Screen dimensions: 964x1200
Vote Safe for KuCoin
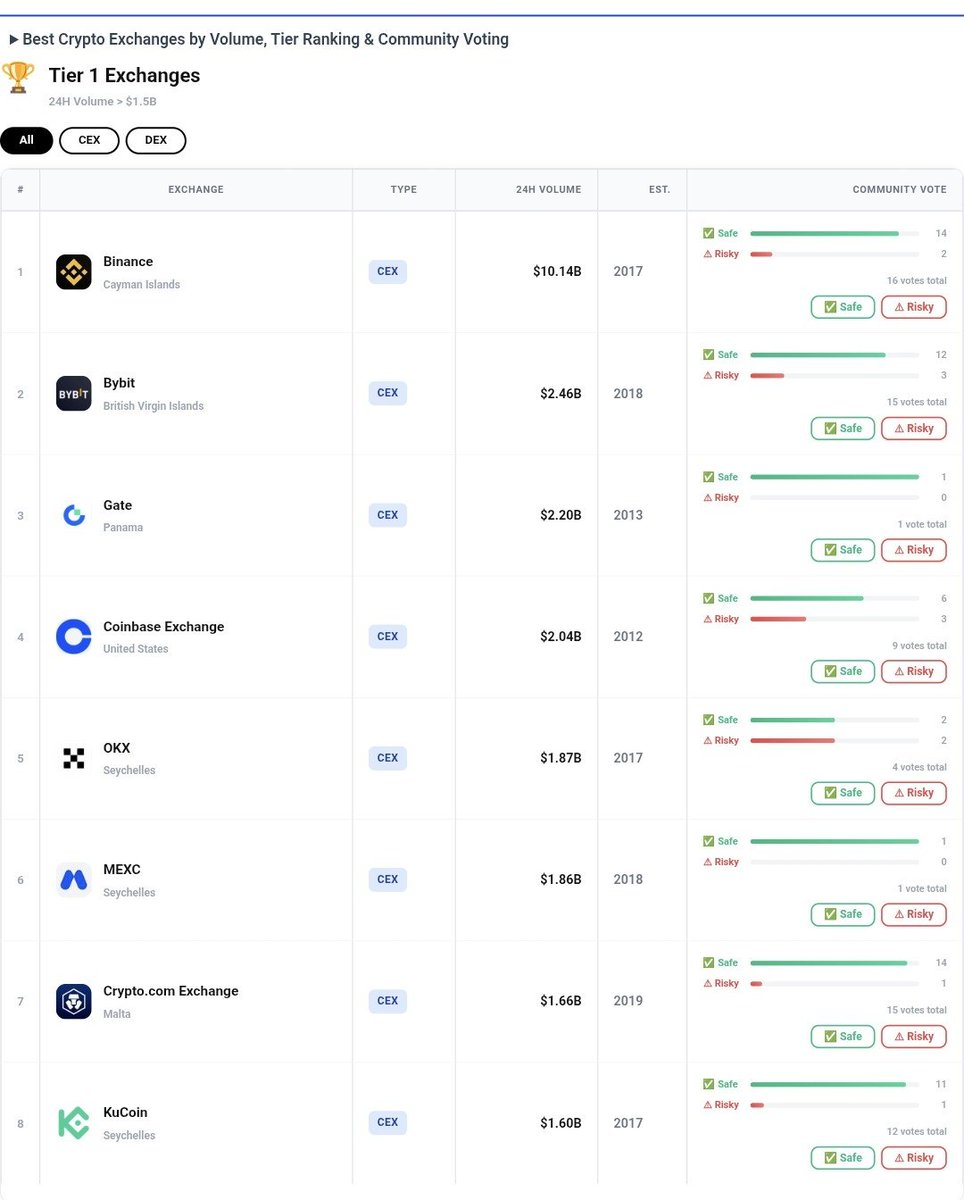click(x=843, y=1158)
